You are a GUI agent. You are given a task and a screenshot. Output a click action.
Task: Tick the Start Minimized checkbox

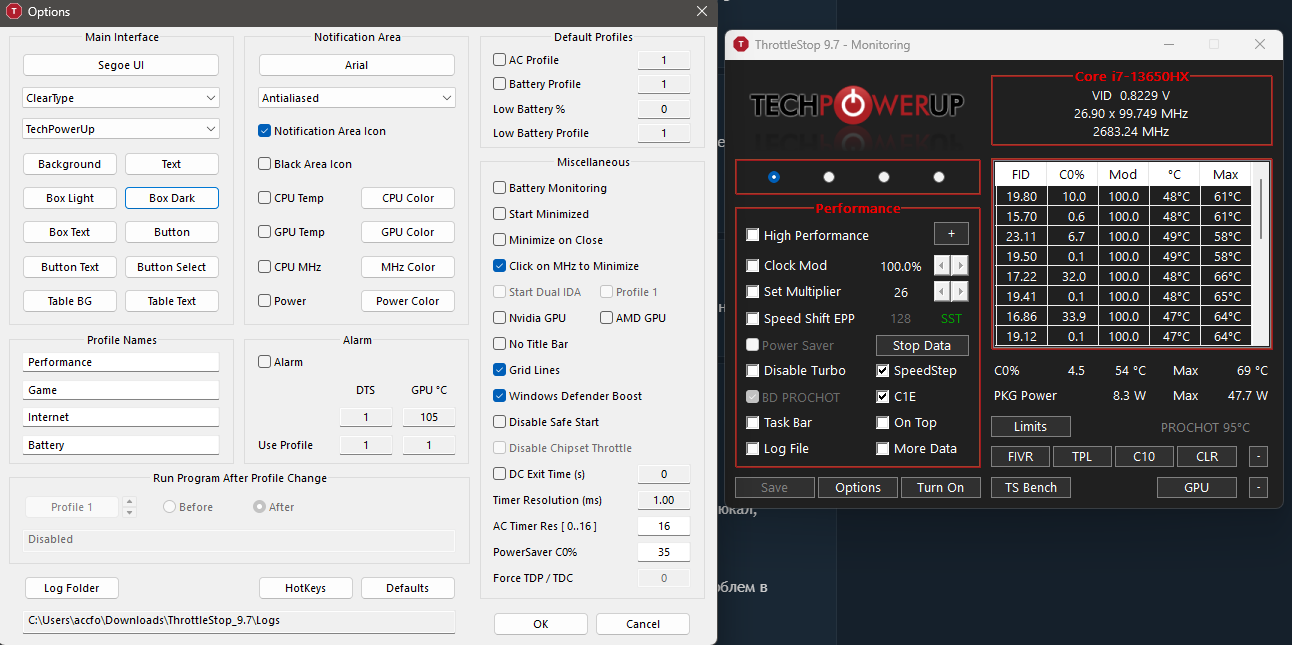500,214
